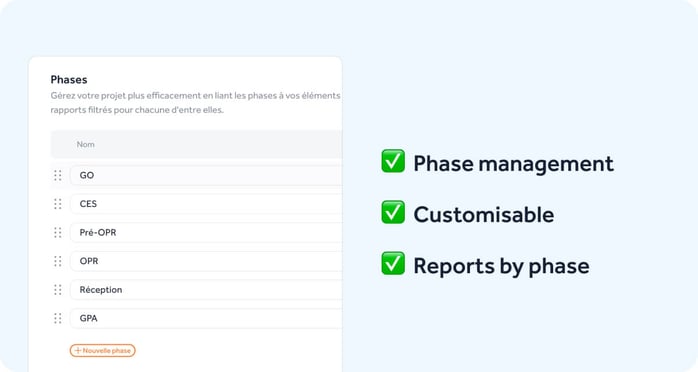
Task: Click the drag handle beside GPA phase
Action: pos(58,318)
